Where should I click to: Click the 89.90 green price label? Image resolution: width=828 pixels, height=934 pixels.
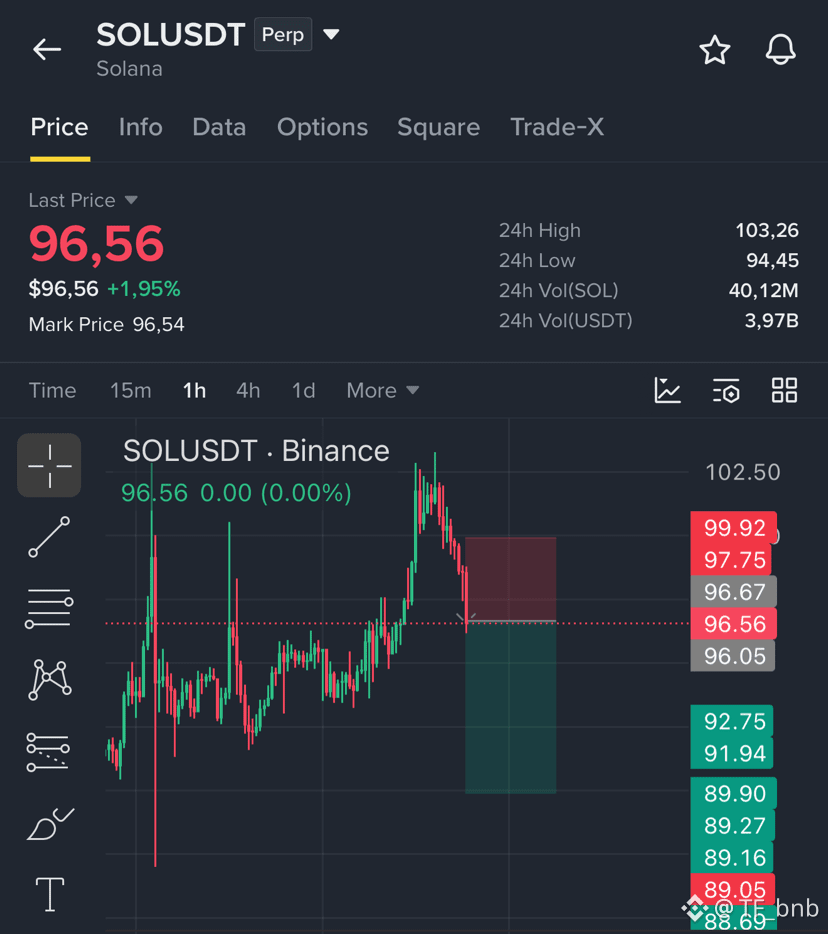[x=734, y=793]
